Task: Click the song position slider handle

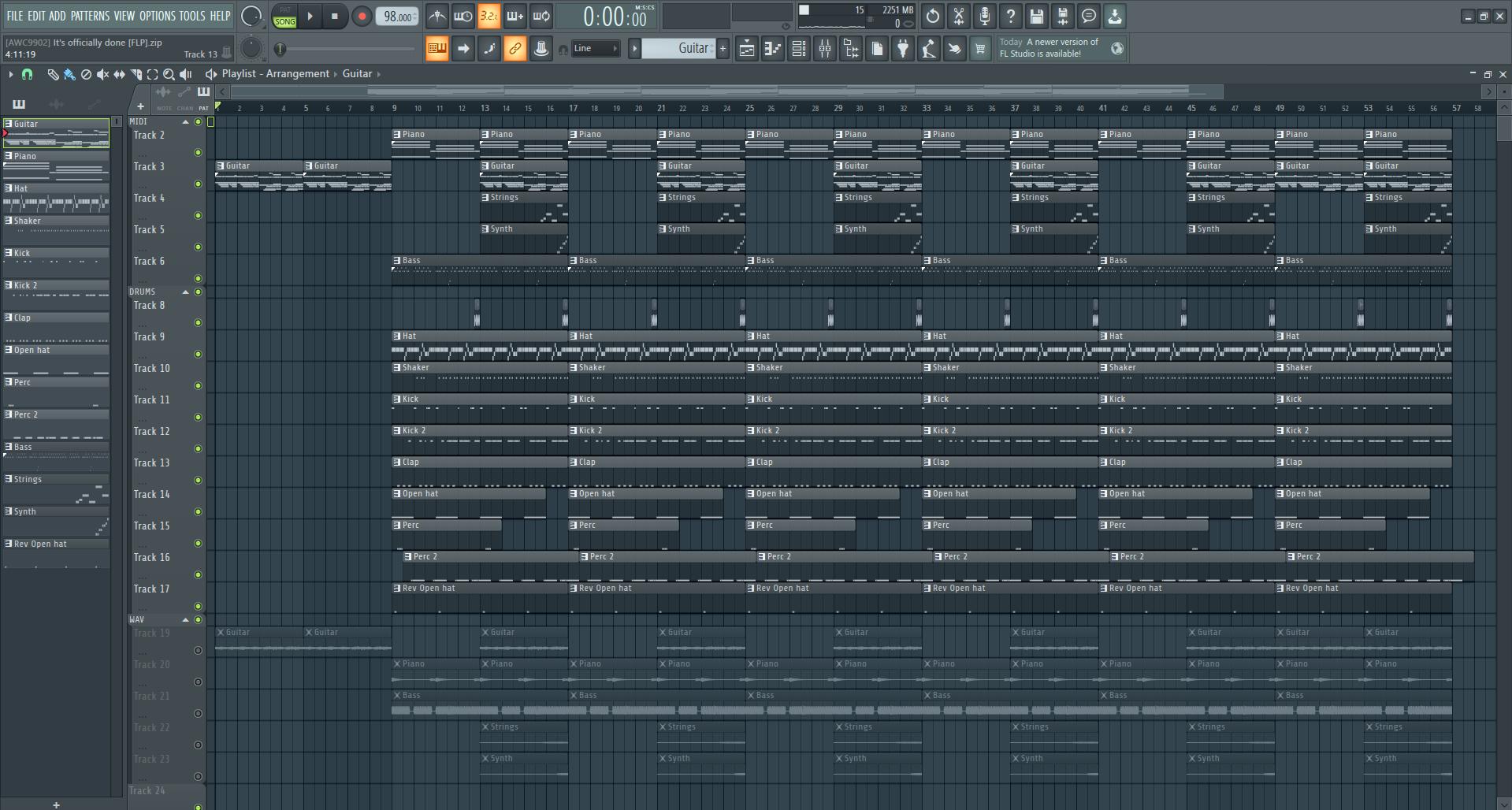Action: [x=280, y=50]
